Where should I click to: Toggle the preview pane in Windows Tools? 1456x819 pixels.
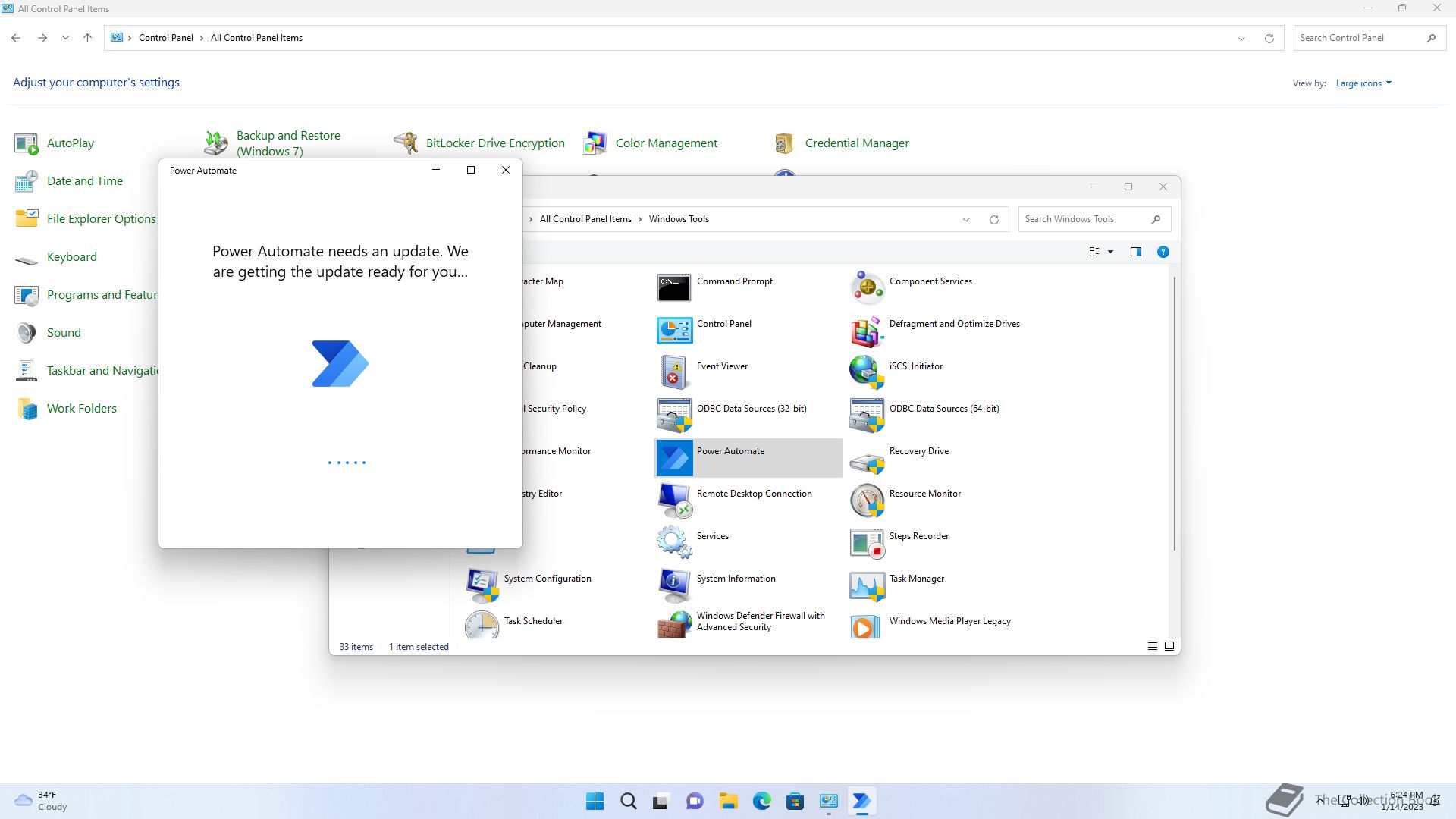coord(1136,252)
